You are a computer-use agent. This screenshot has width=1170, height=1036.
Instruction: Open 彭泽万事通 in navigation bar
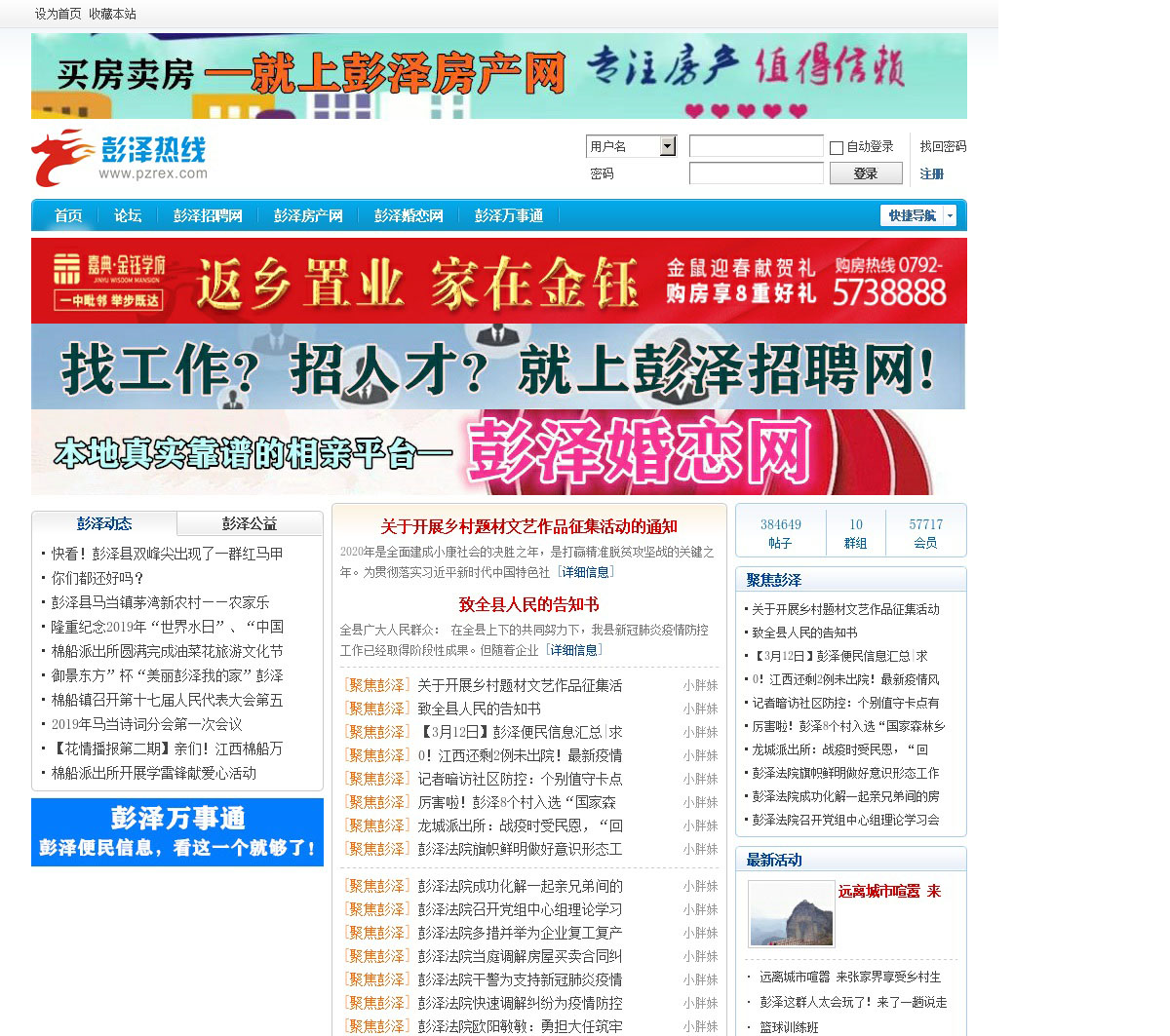click(x=509, y=215)
